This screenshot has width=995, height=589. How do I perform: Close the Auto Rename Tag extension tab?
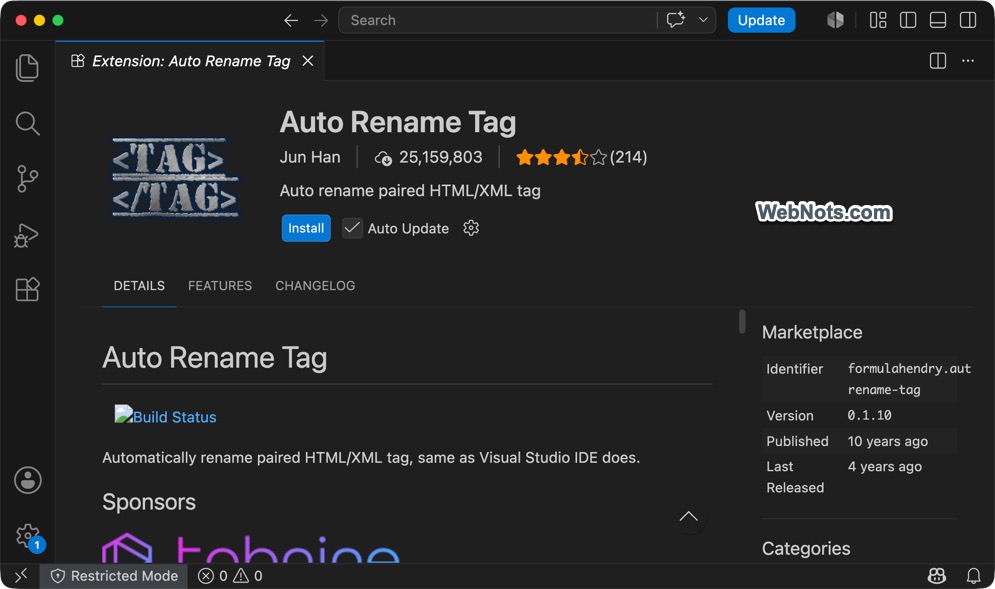pyautogui.click(x=308, y=61)
